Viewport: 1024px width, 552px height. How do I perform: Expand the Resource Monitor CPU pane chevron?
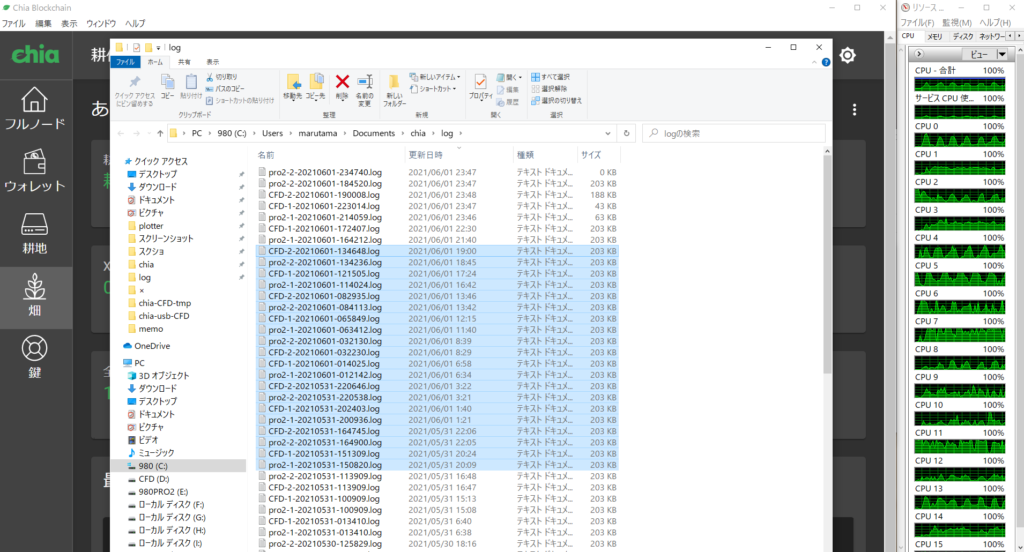pyautogui.click(x=920, y=54)
